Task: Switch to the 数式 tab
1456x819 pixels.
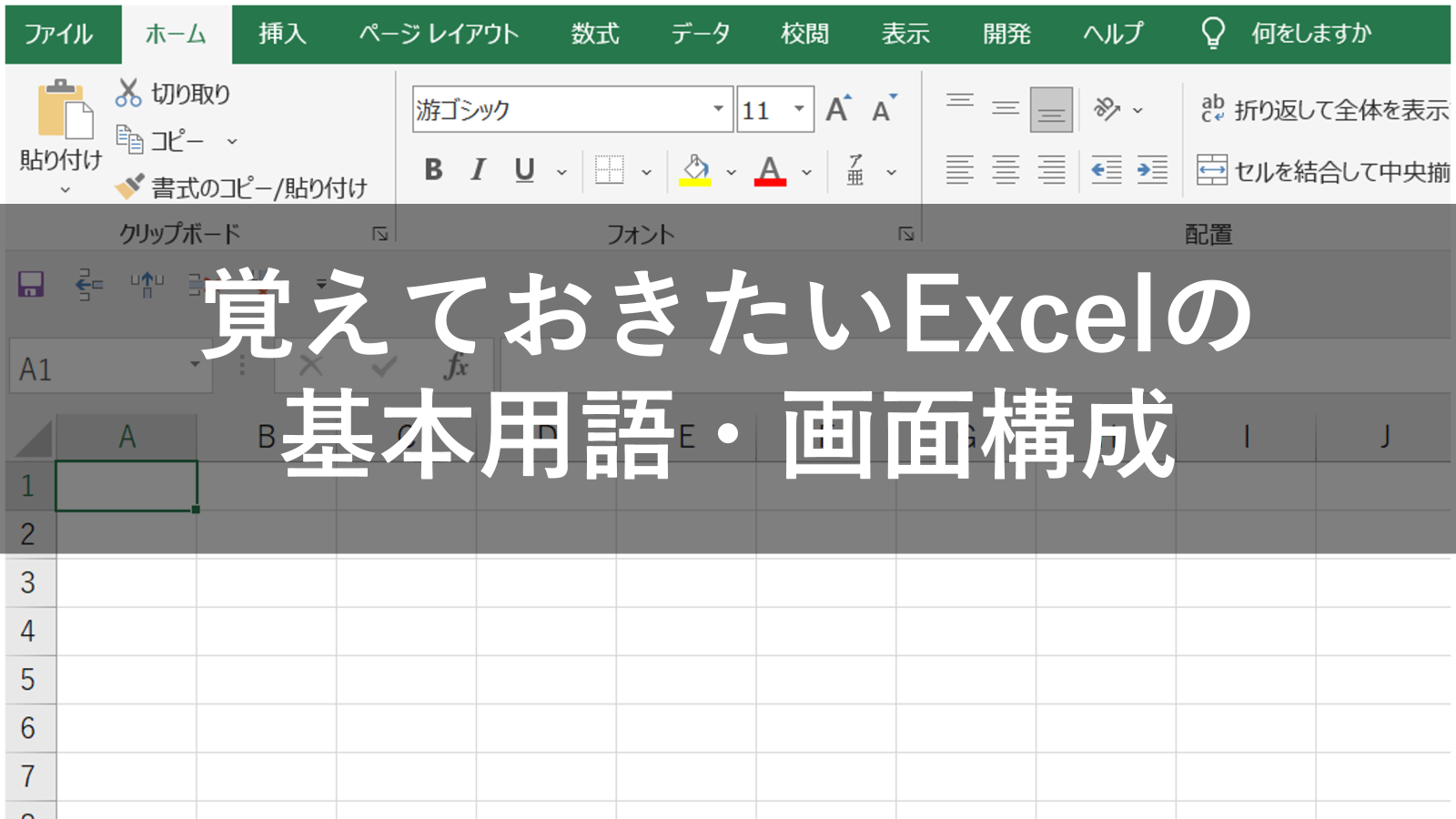Action: (595, 34)
